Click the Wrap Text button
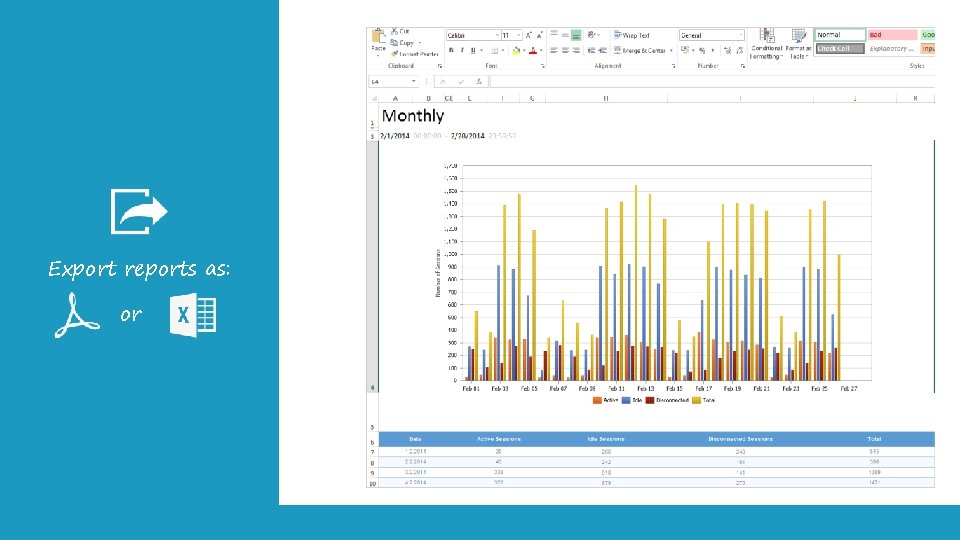This screenshot has width=960, height=540. pos(631,36)
